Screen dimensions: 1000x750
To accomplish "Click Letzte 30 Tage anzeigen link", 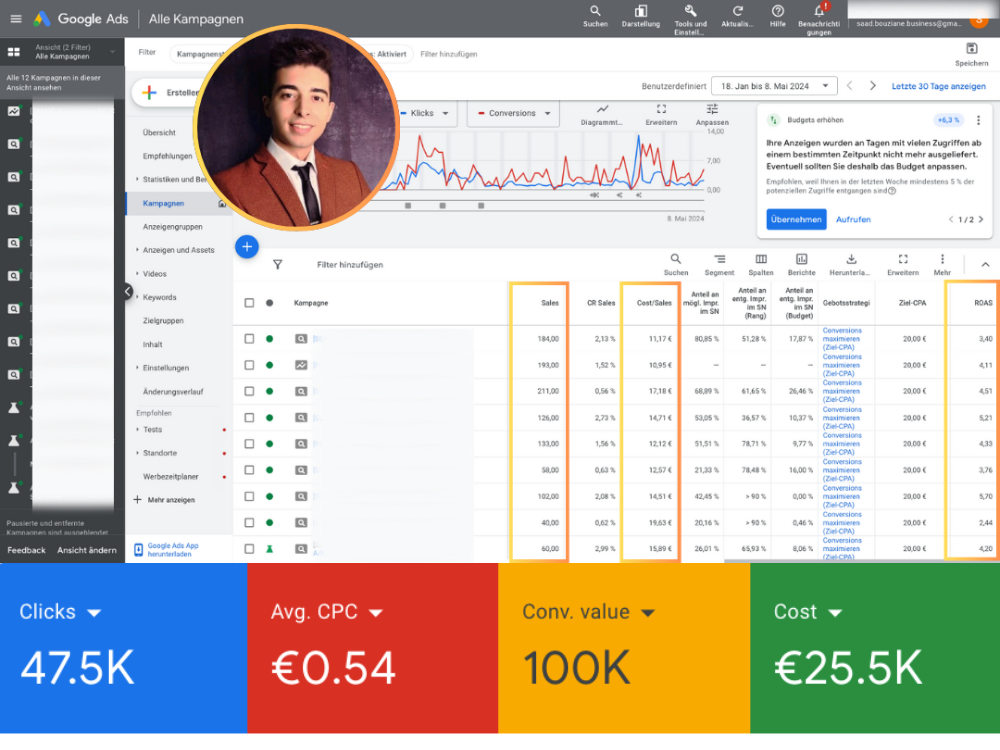I will click(x=938, y=86).
